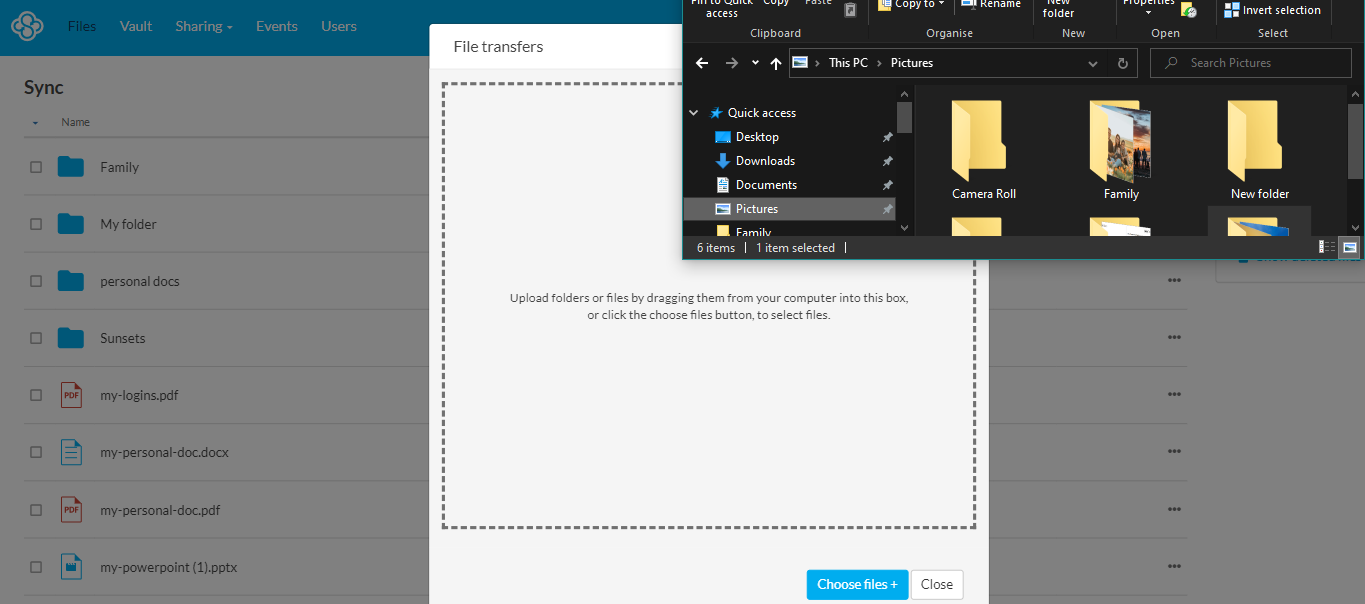Open the Sharing dropdown menu
Image resolution: width=1365 pixels, height=604 pixels.
point(204,26)
